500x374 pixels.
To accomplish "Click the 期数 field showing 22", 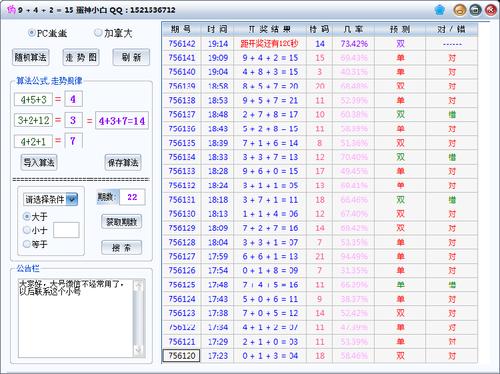I will point(132,197).
